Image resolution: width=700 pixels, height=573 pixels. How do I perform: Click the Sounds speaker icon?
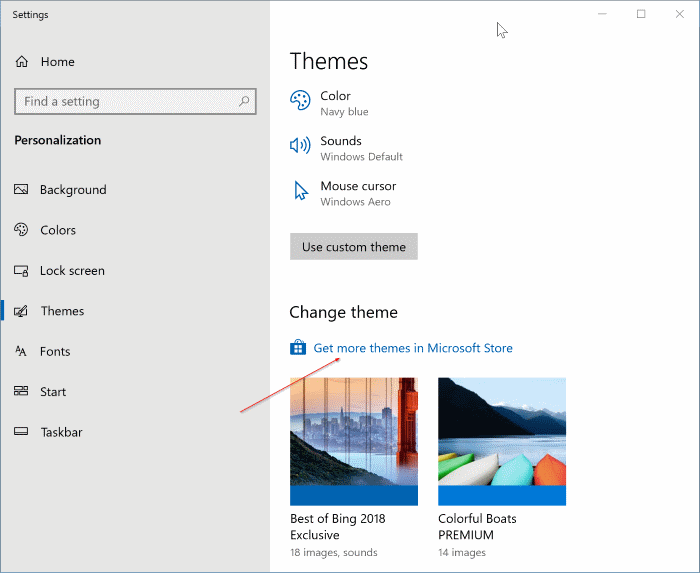pyautogui.click(x=300, y=145)
